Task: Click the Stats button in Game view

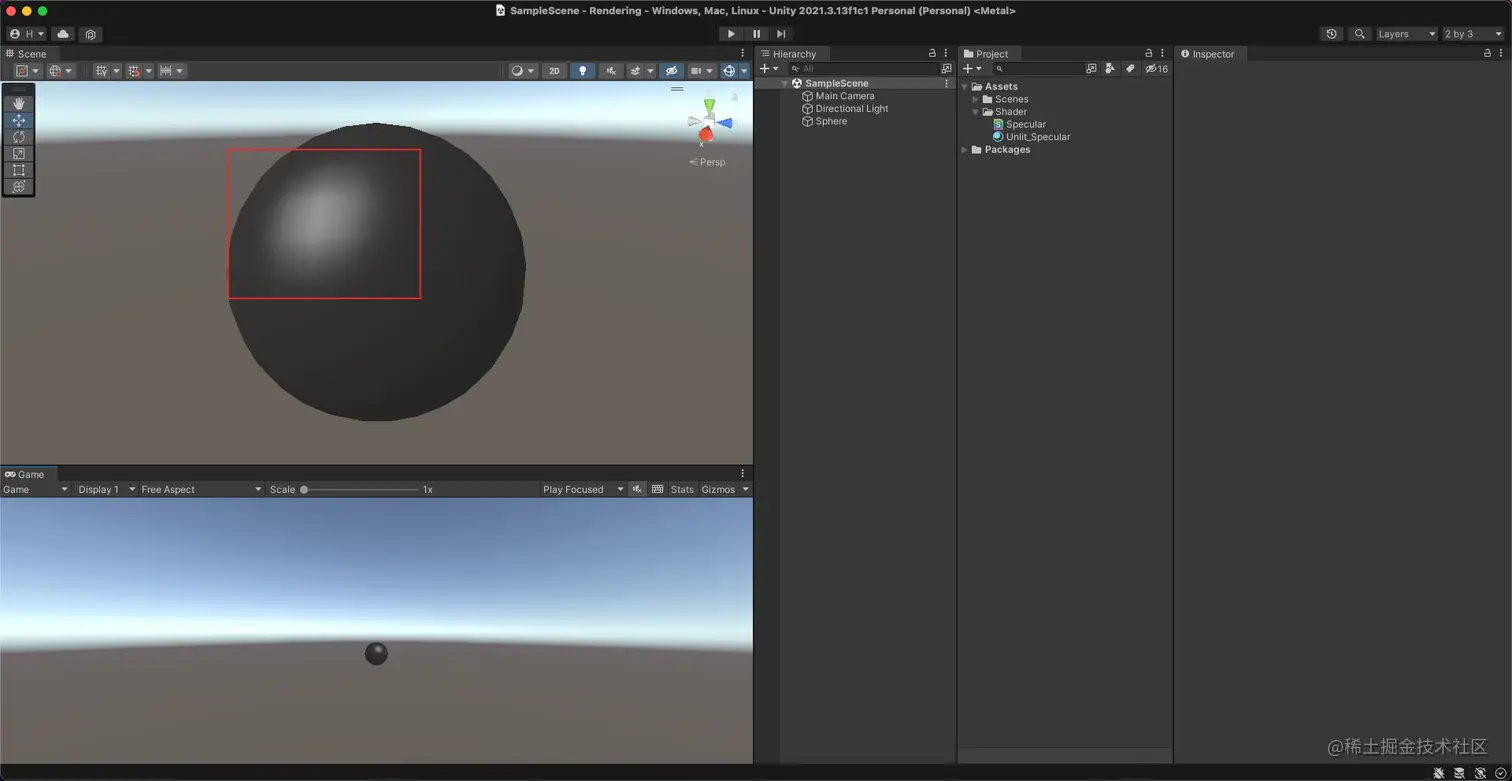Action: pyautogui.click(x=682, y=489)
